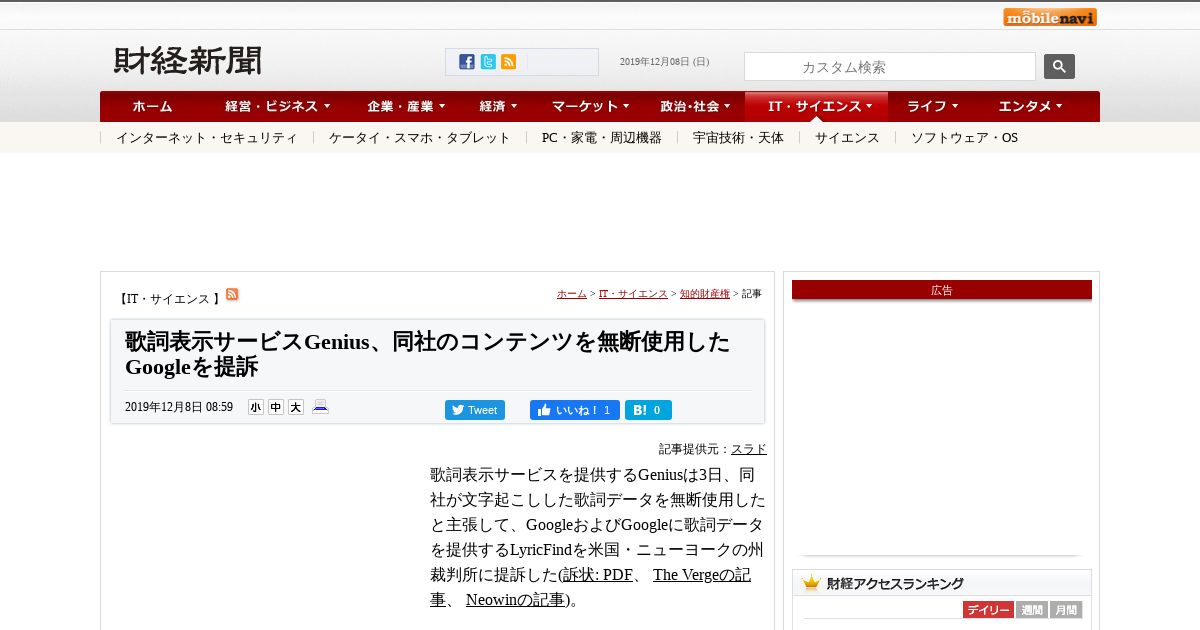Open the Twitter icon in the header

(488, 62)
